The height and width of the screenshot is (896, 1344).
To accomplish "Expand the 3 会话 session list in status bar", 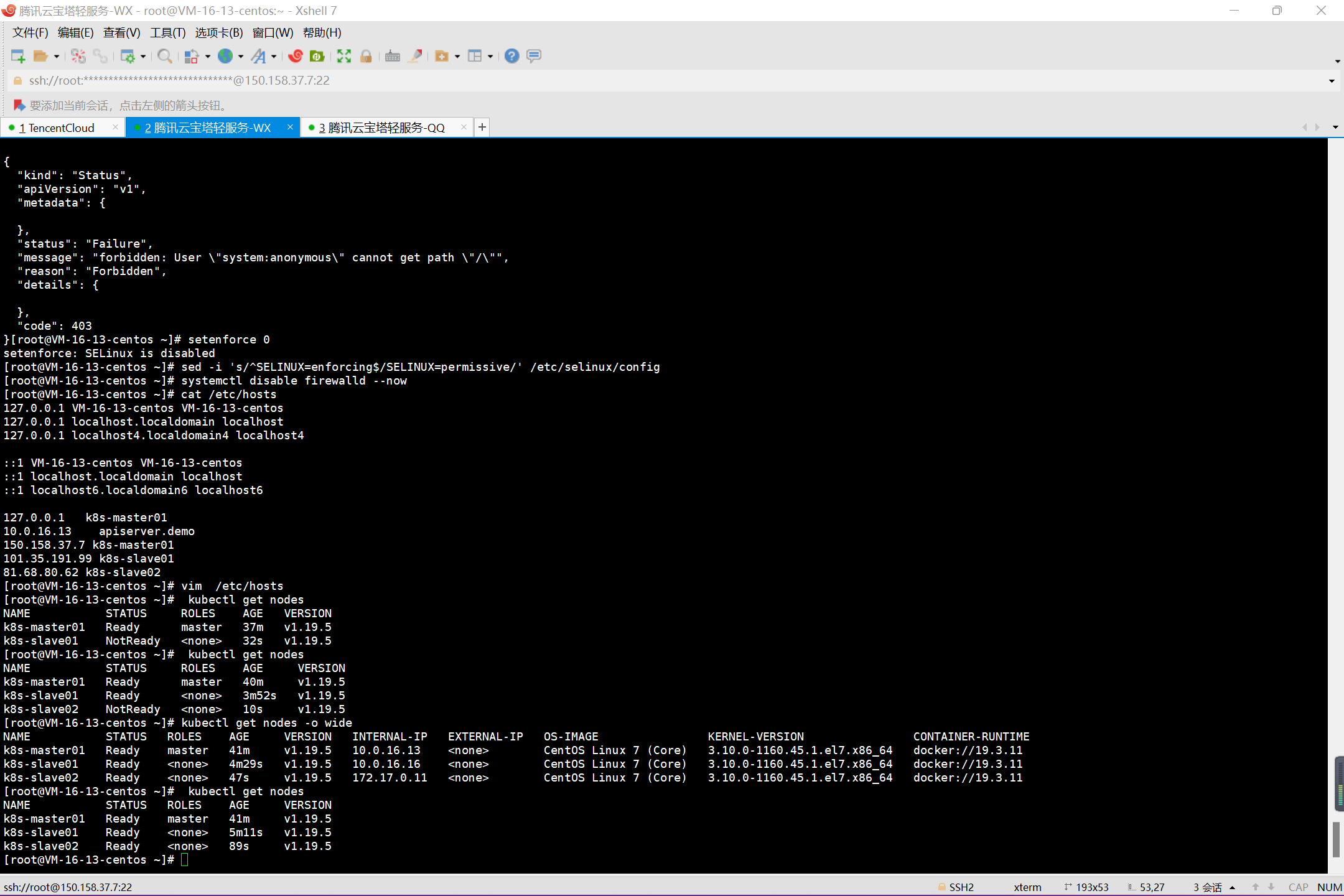I will (x=1232, y=887).
